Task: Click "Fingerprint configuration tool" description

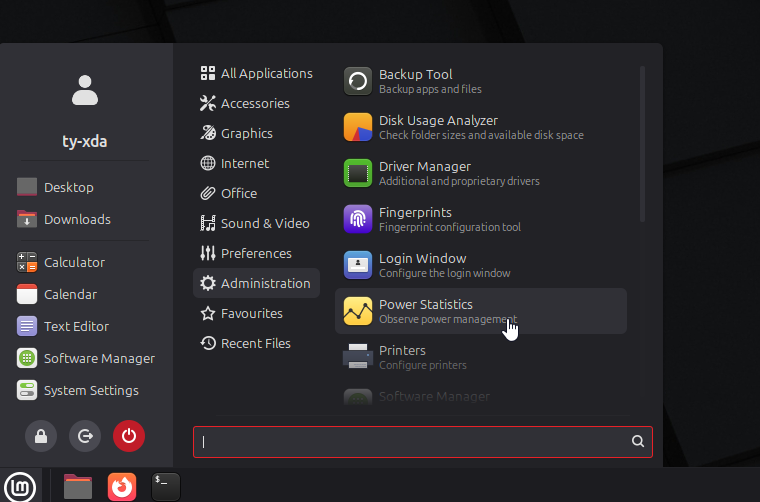Action: (x=450, y=227)
